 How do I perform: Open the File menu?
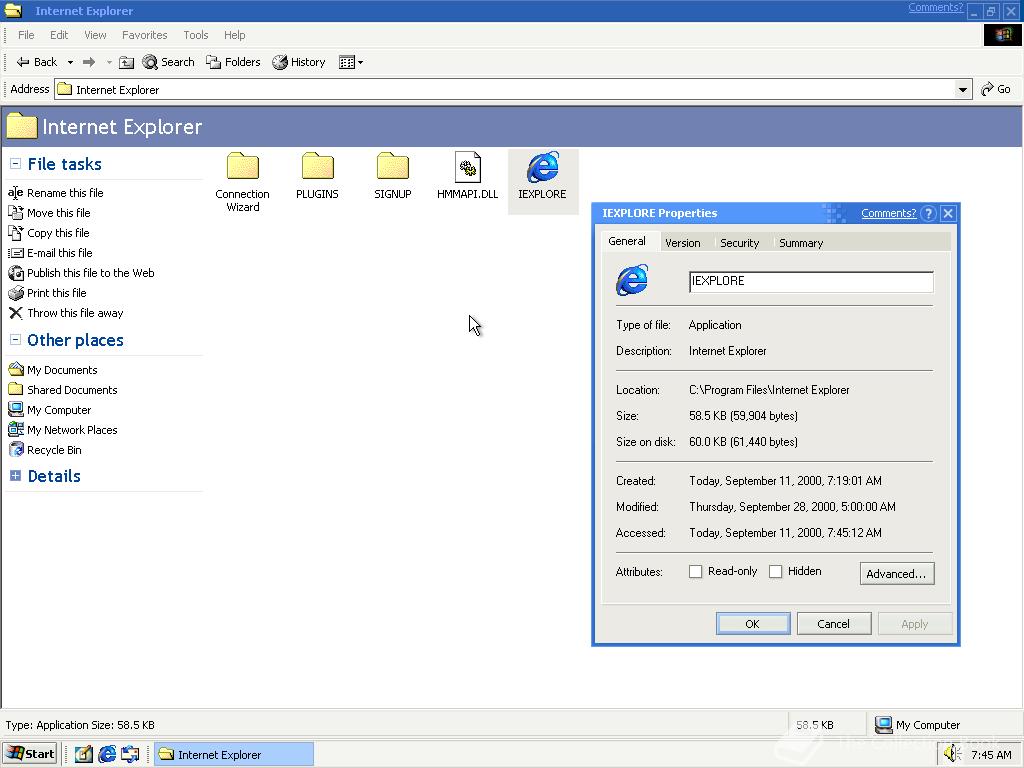coord(26,35)
